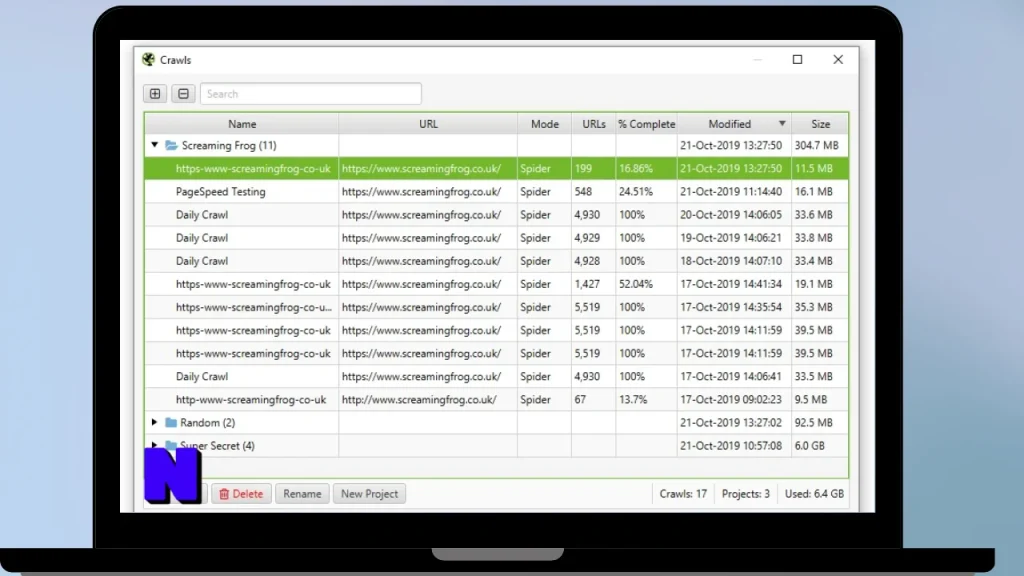Click the 4,928 URLs cell
Image resolution: width=1024 pixels, height=576 pixels.
click(x=594, y=261)
